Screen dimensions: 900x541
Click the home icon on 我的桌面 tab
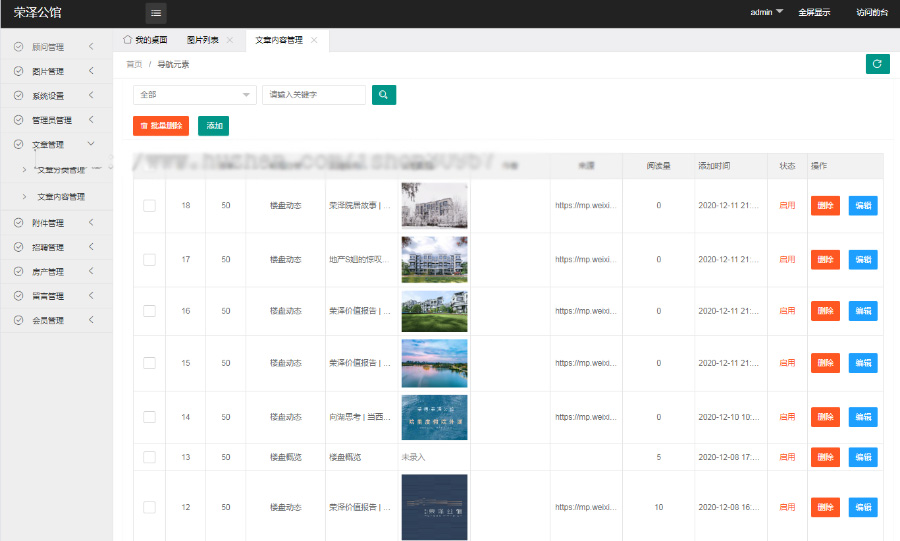click(127, 40)
